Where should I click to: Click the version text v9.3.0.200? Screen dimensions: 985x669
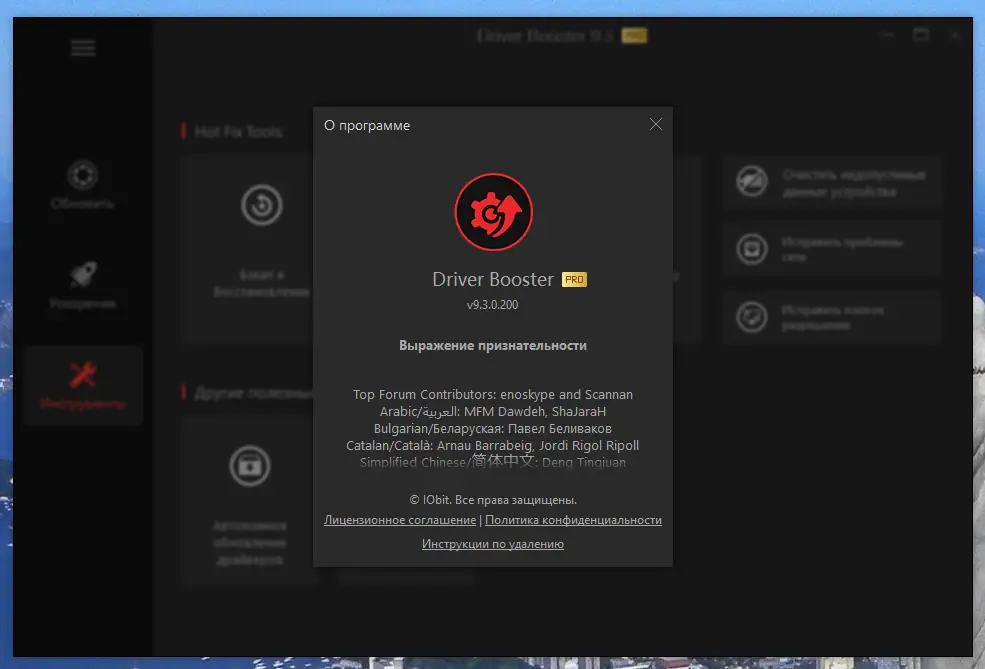click(492, 305)
